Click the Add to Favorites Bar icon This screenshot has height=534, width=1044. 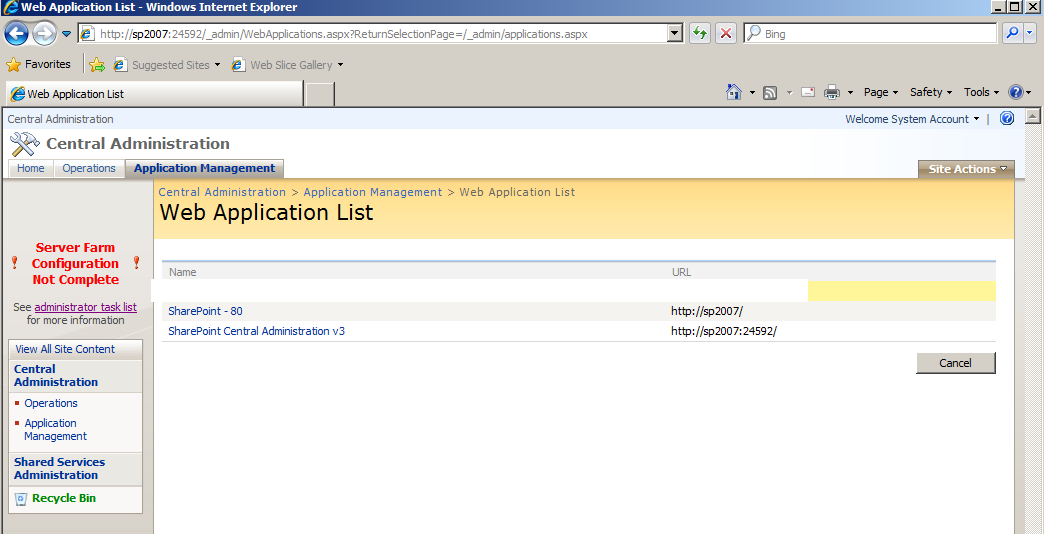coord(97,65)
